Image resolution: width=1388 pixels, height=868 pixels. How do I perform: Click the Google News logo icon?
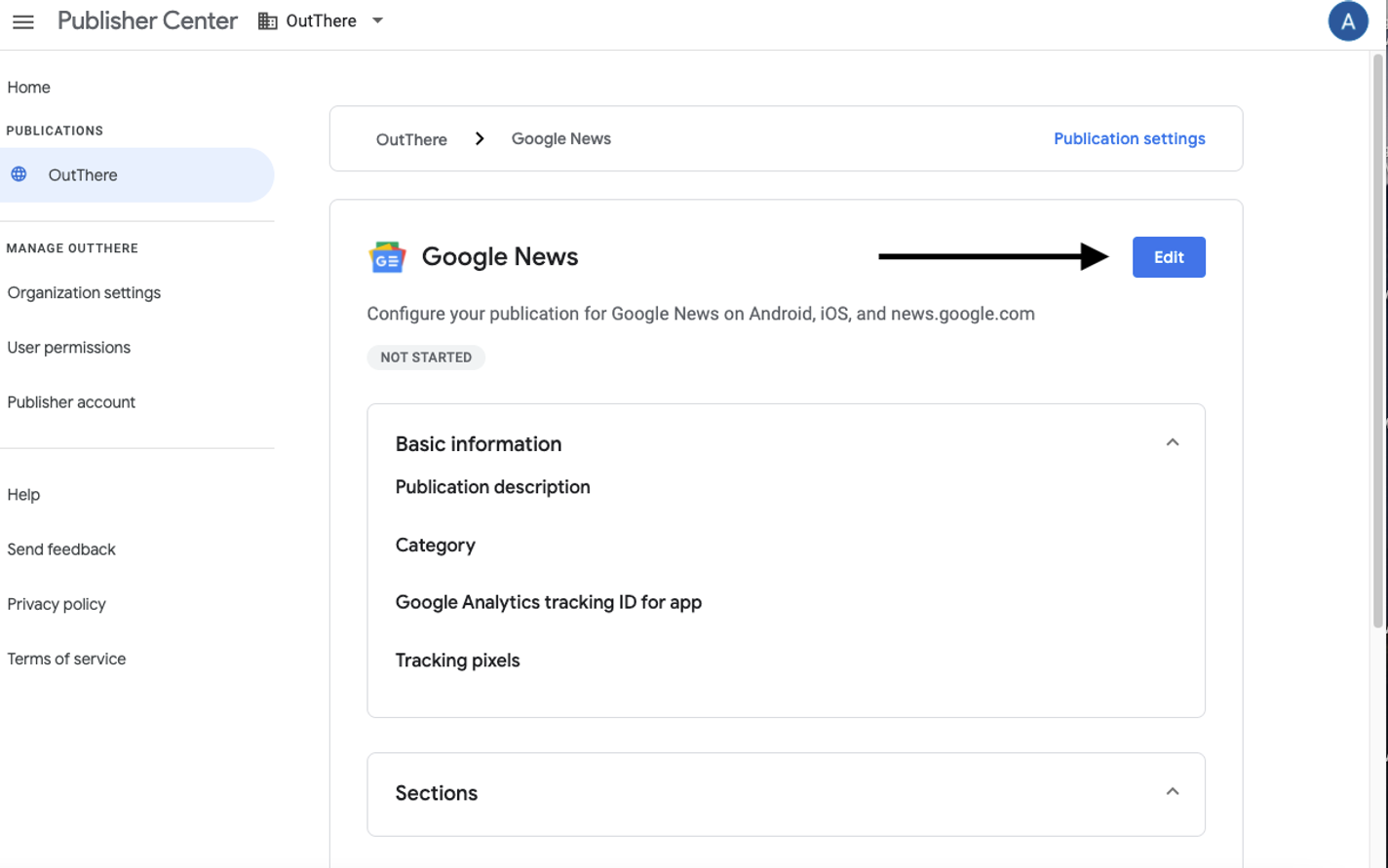coord(387,256)
